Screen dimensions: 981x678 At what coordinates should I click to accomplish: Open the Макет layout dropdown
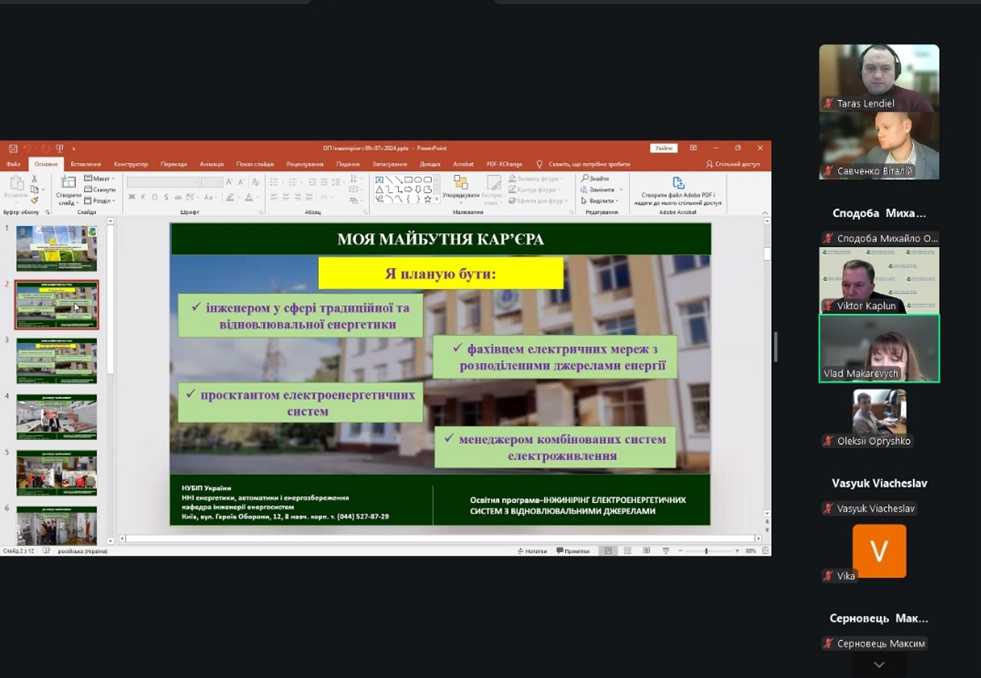(99, 178)
